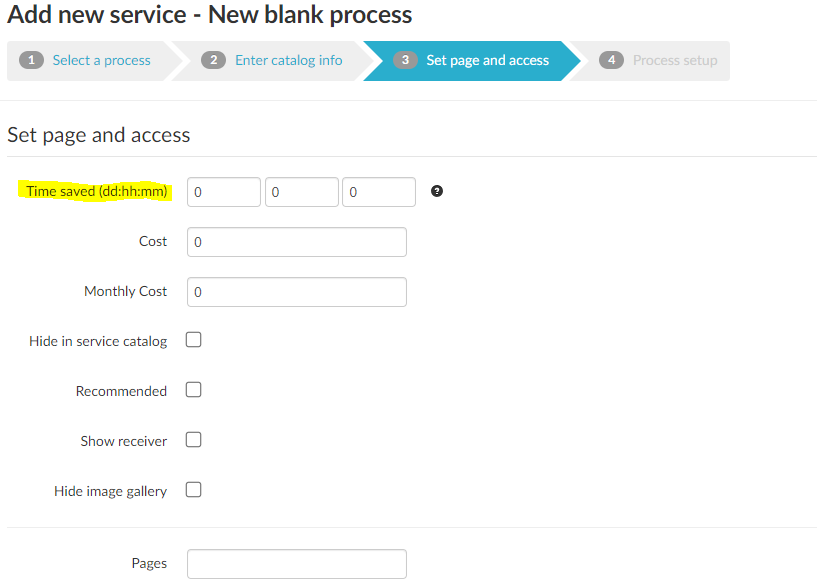Tick the Recommended checkbox

(x=194, y=390)
